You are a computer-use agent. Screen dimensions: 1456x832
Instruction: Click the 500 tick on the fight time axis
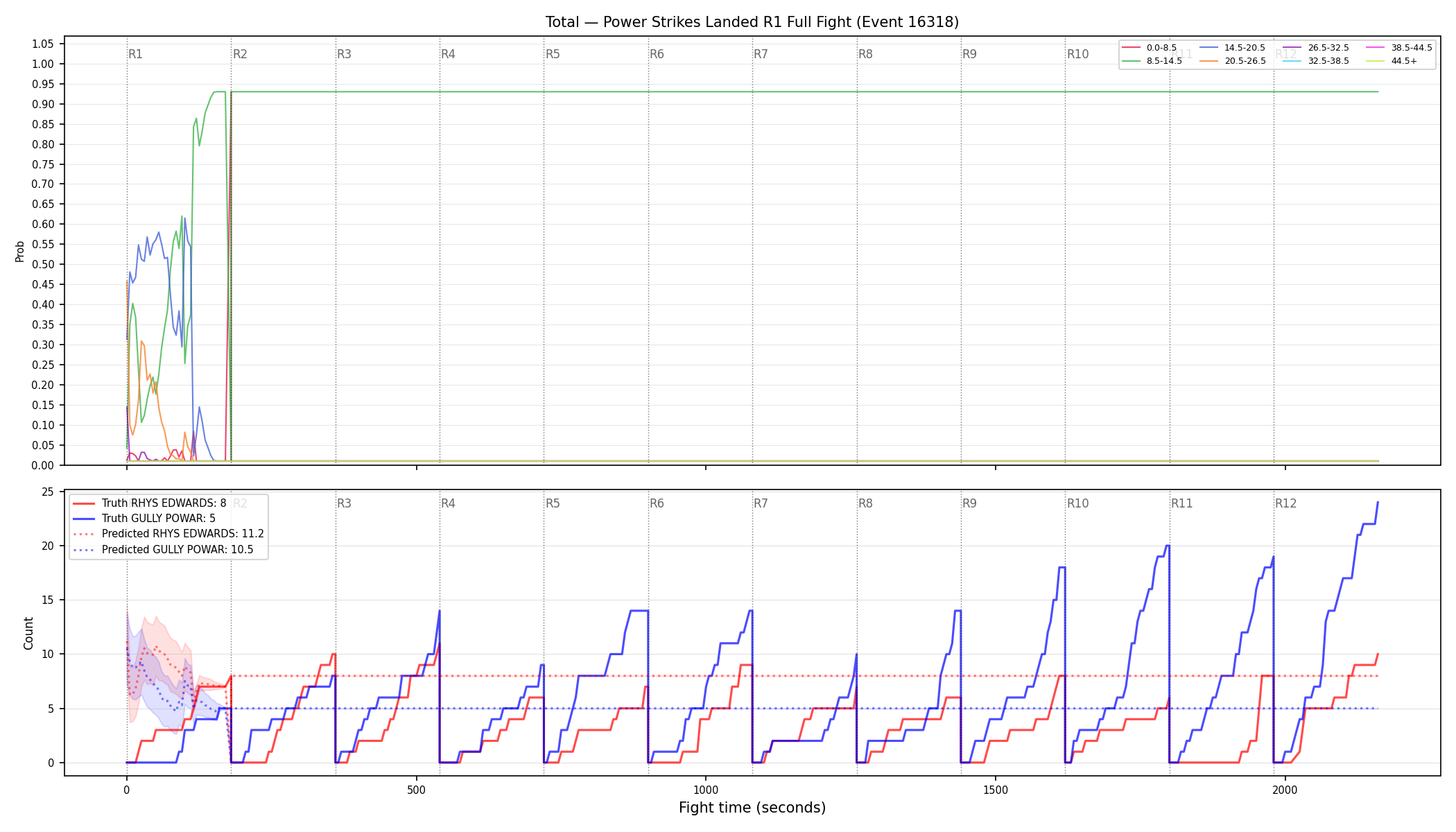click(x=416, y=790)
